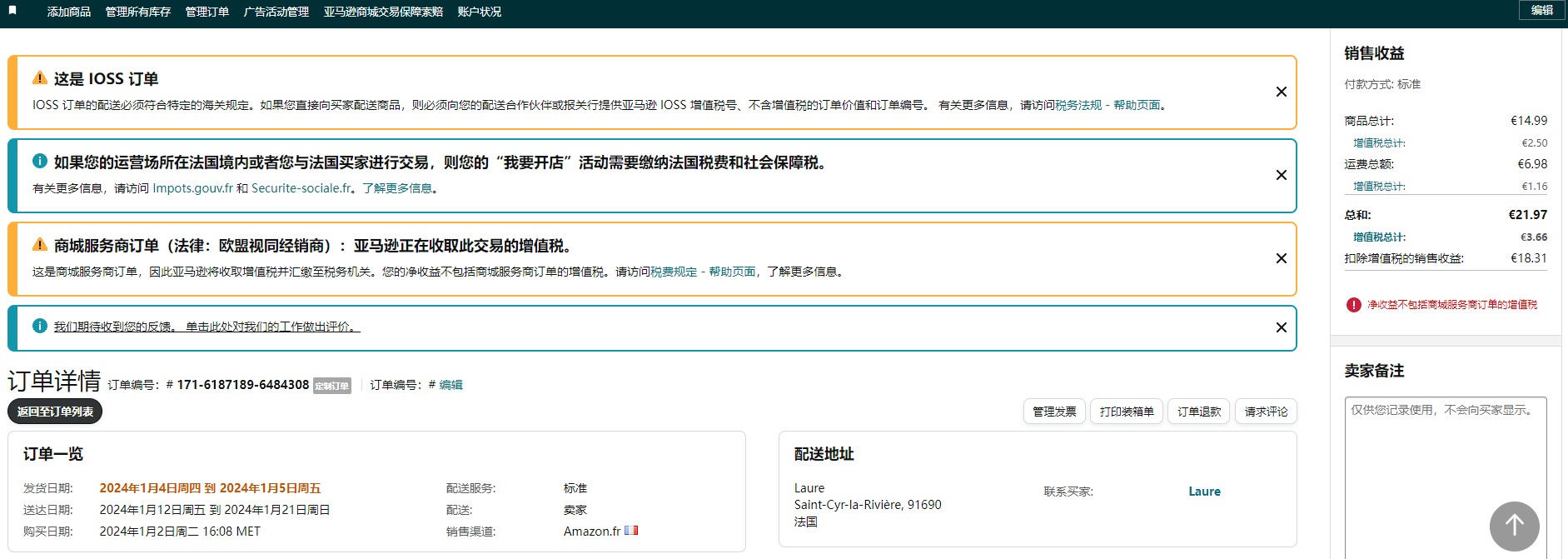Return to order list via 返回至订单列表
The image size is (1568, 559).
click(x=55, y=412)
